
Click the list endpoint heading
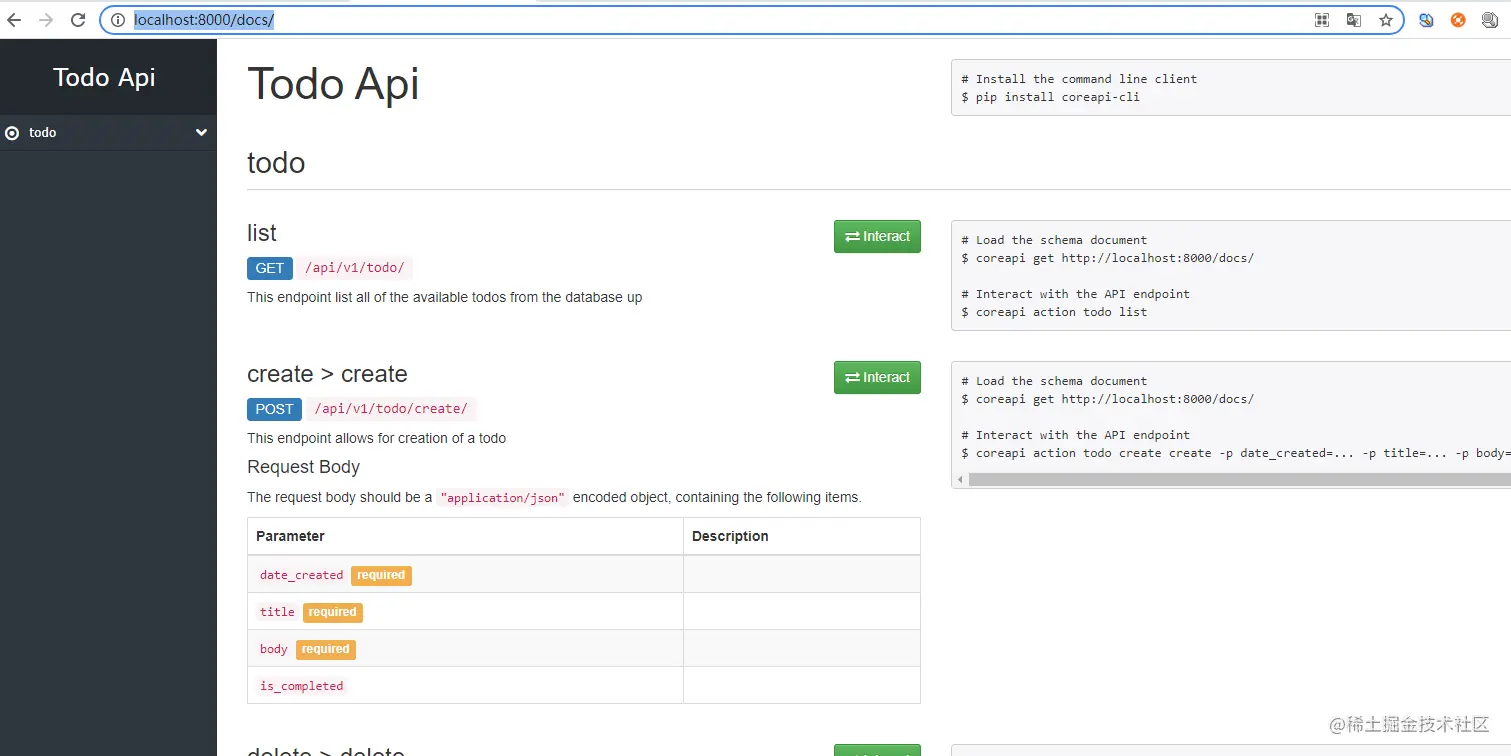click(262, 233)
